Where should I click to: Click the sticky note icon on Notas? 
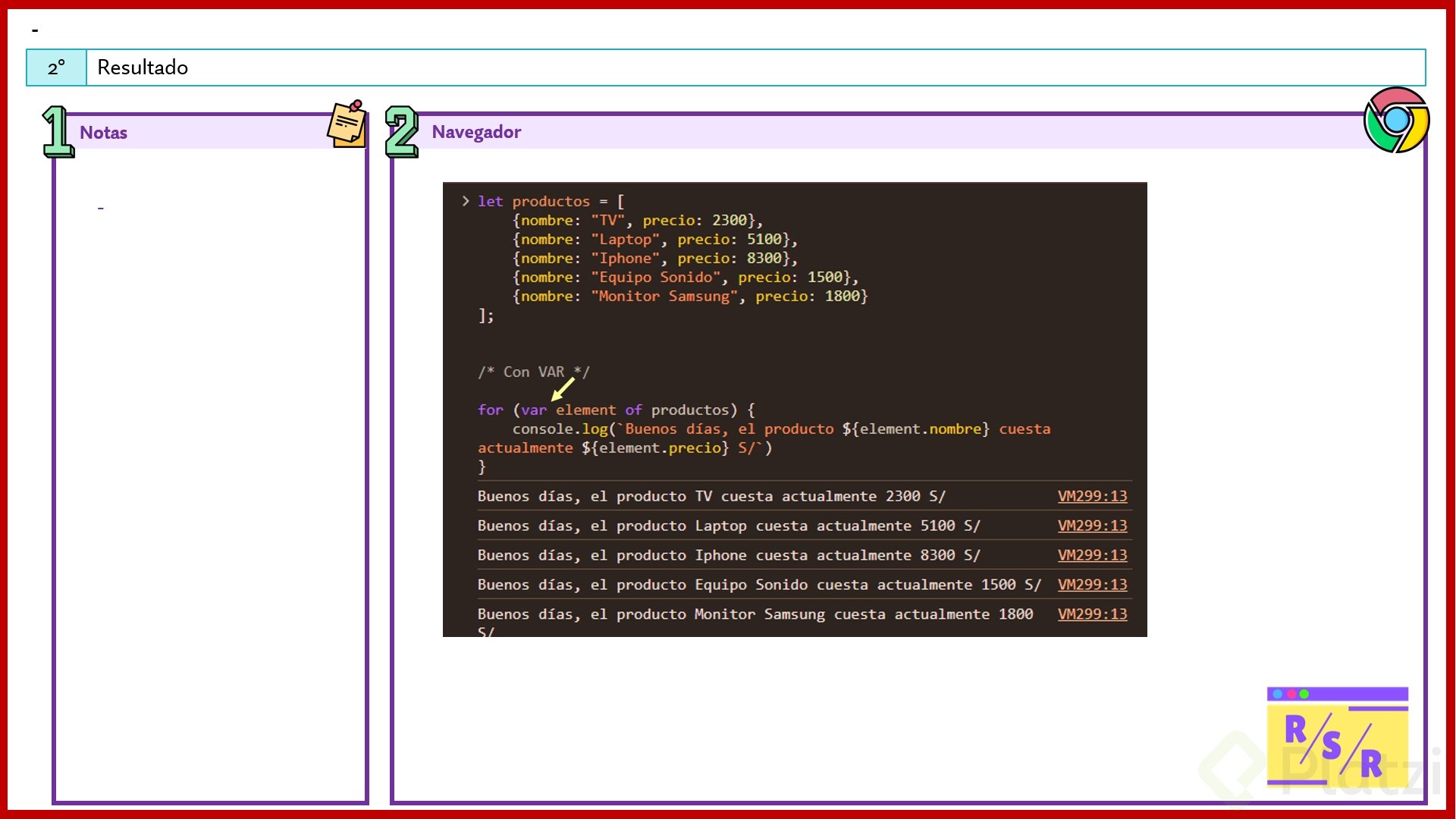click(347, 124)
